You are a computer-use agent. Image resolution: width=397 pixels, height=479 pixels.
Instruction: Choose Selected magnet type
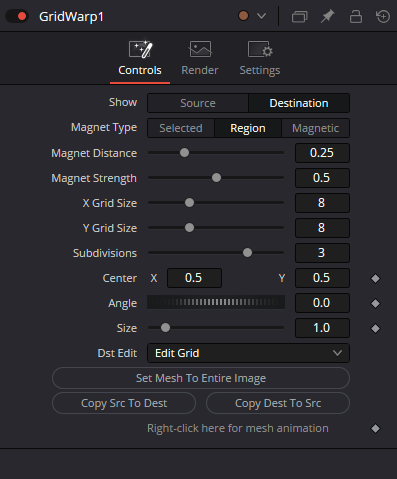point(181,128)
